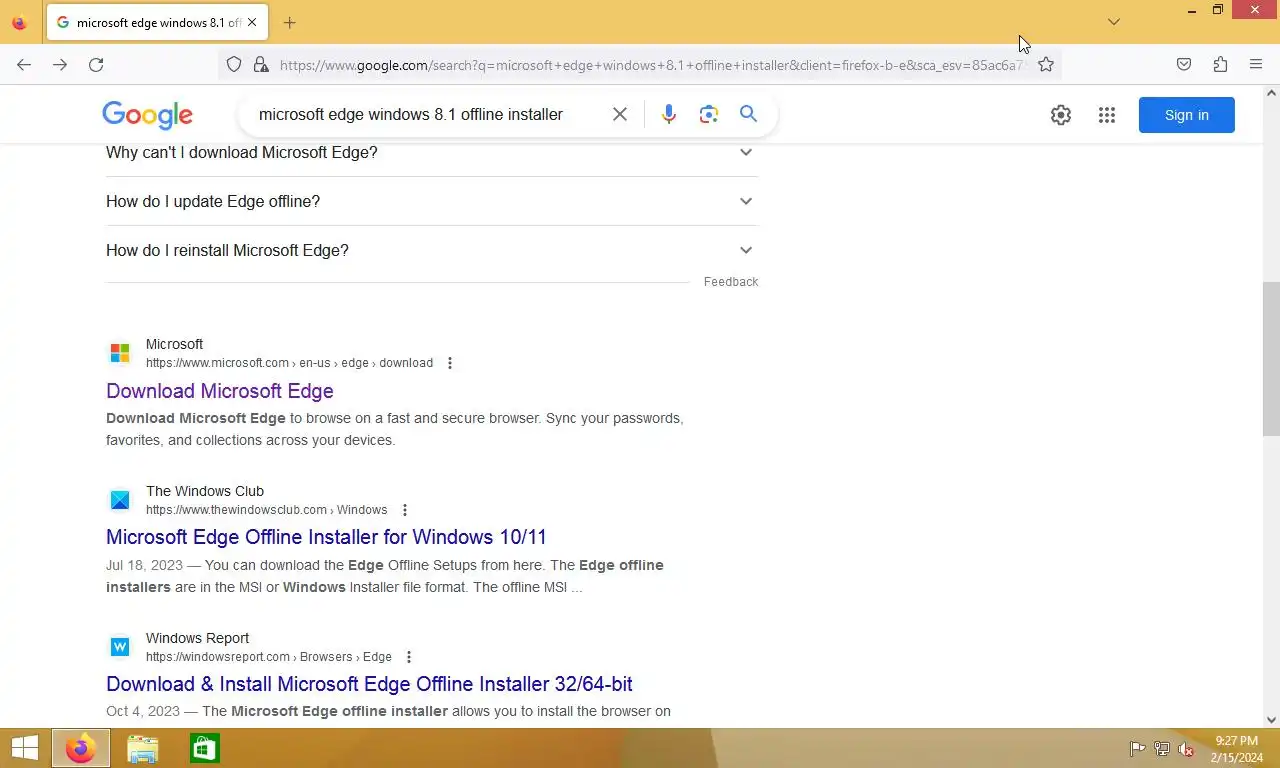1280x768 pixels.
Task: Bookmark this page with star
Action: click(x=1046, y=65)
